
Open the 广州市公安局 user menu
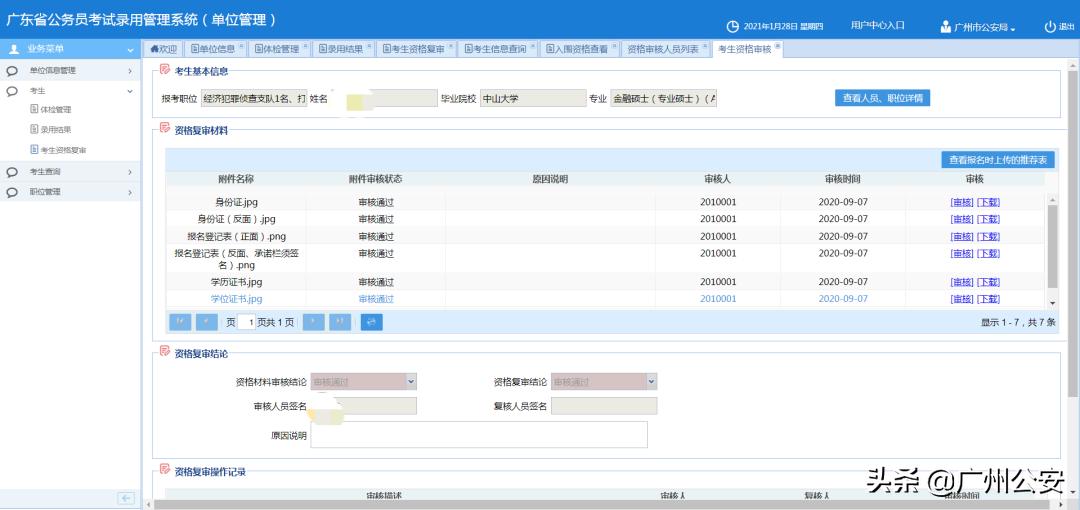(978, 28)
